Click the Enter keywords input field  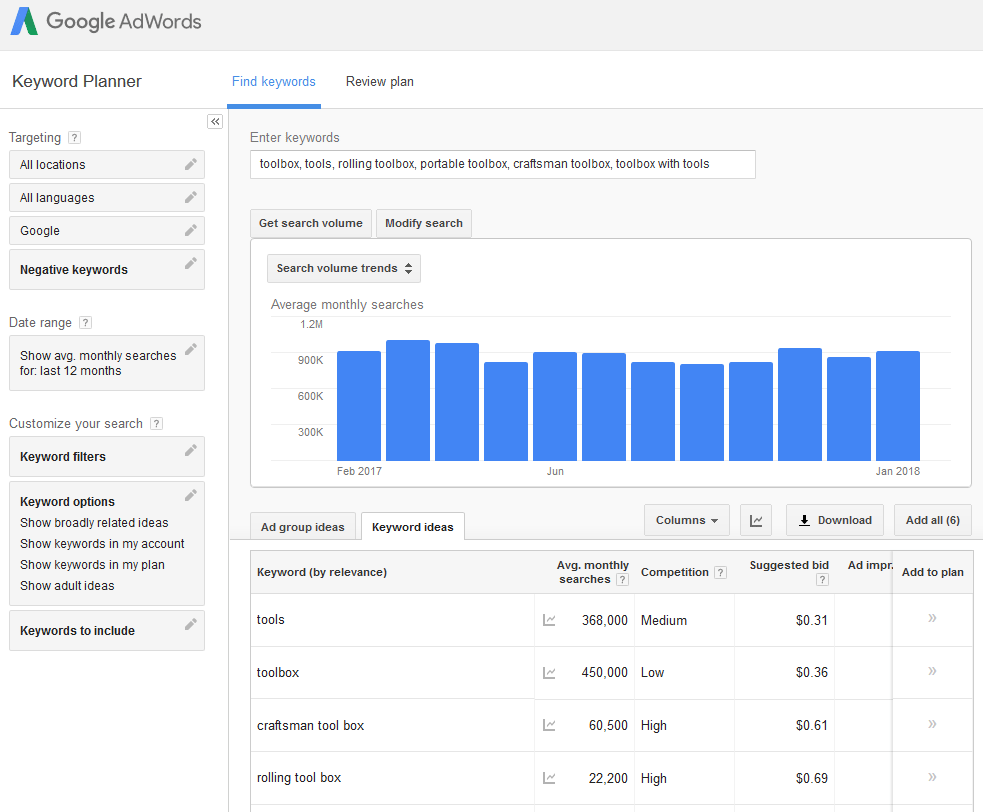pos(503,164)
